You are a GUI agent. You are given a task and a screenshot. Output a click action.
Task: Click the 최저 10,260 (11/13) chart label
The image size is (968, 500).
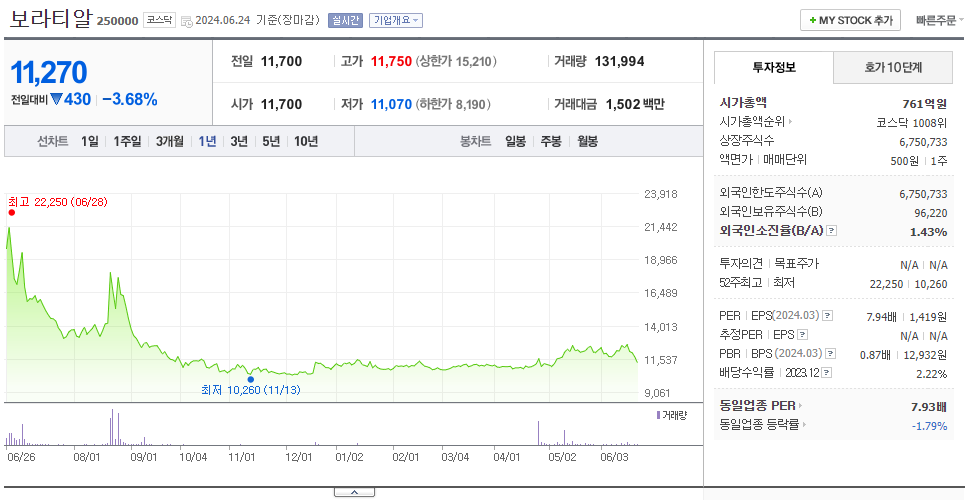pos(251,390)
